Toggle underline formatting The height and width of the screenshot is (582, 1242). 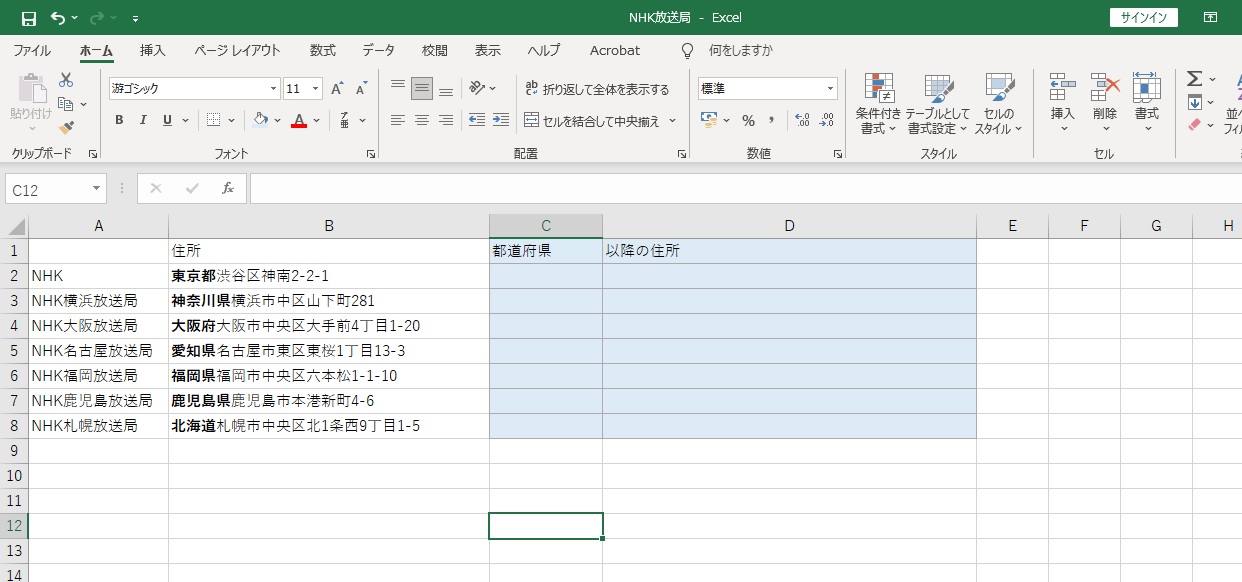point(167,120)
